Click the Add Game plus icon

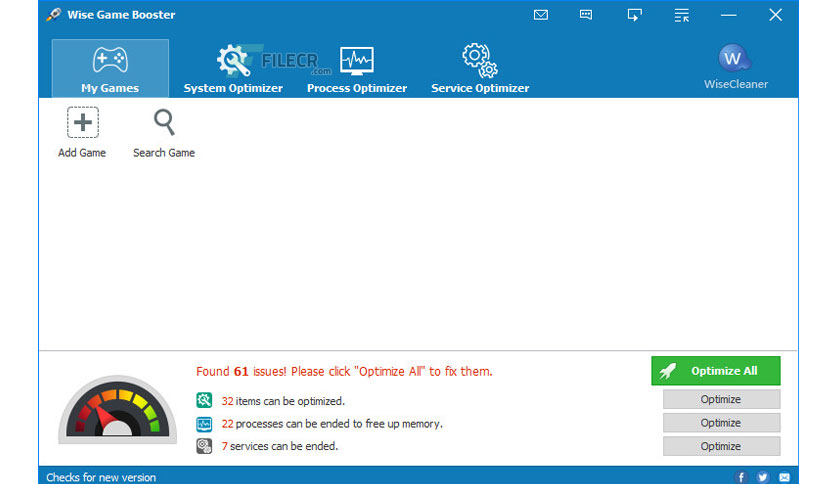[x=83, y=122]
